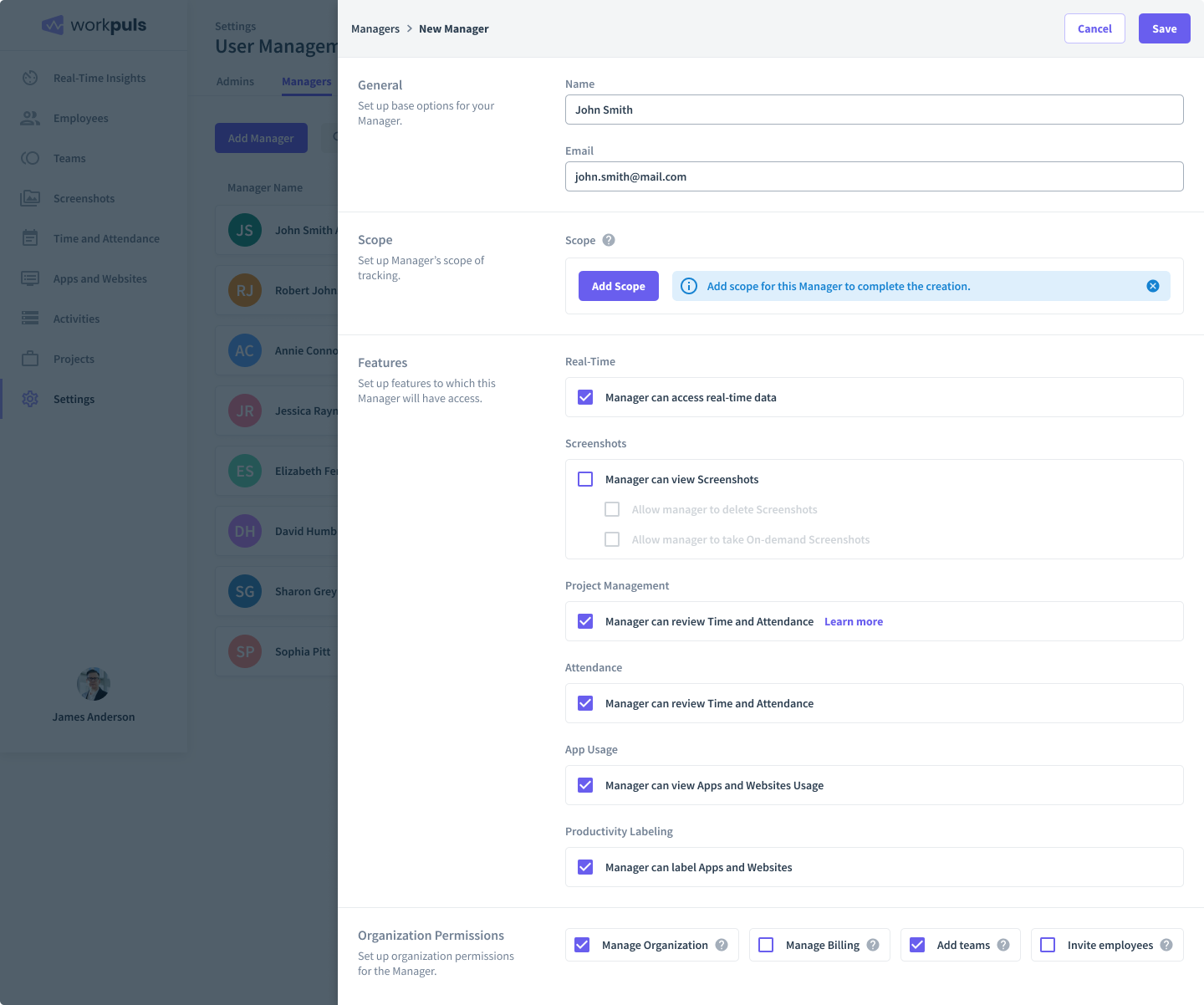Viewport: 1204px width, 1005px height.
Task: Uncheck Manager can access real-time data
Action: 585,397
